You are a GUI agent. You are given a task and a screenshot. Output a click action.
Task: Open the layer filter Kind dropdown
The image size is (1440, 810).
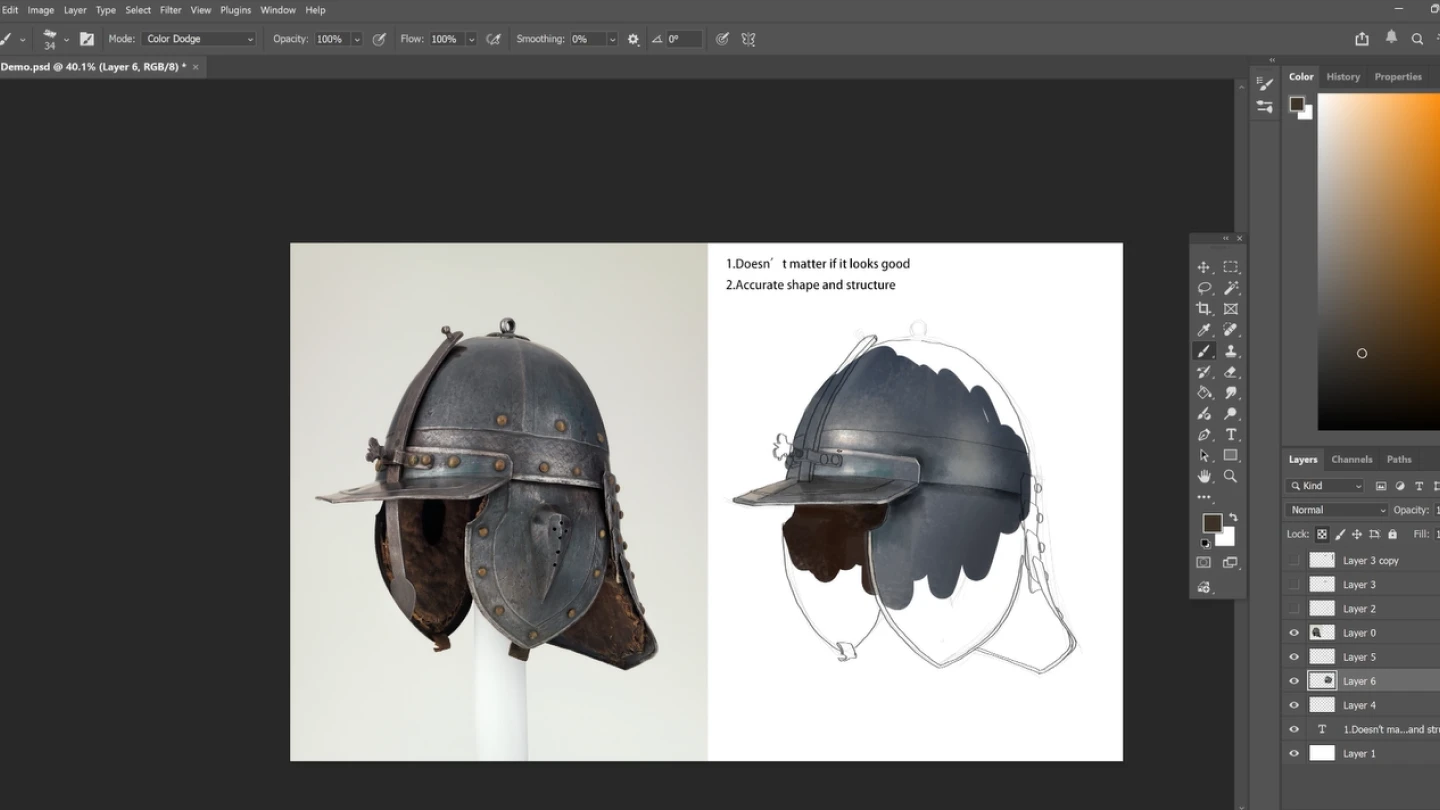coord(1325,486)
